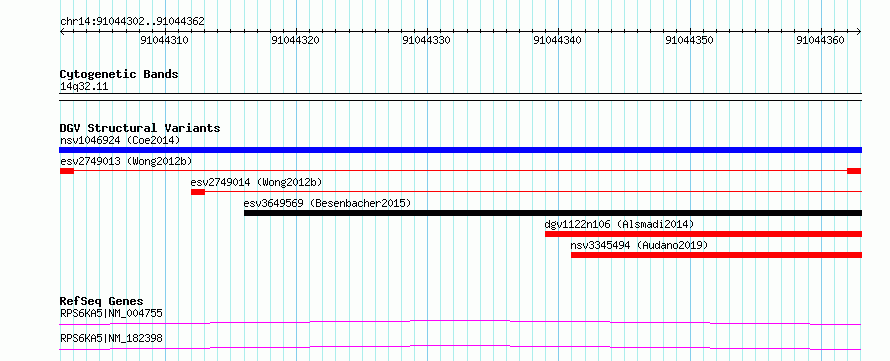Open esv2749014 (Wong2012b) variant label
This screenshot has width=890, height=361.
(x=257, y=182)
